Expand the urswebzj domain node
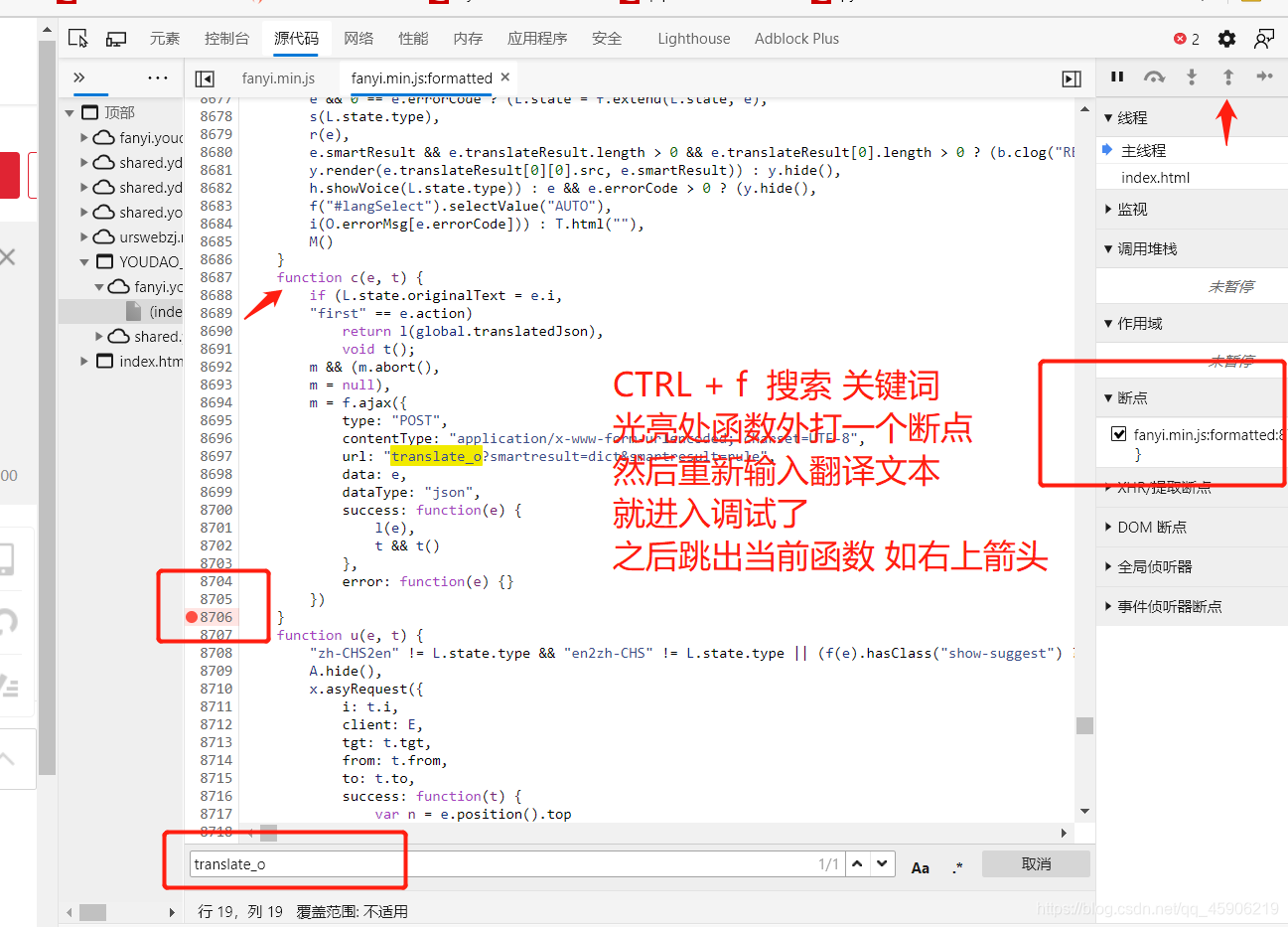Image resolution: width=1288 pixels, height=927 pixels. point(84,236)
